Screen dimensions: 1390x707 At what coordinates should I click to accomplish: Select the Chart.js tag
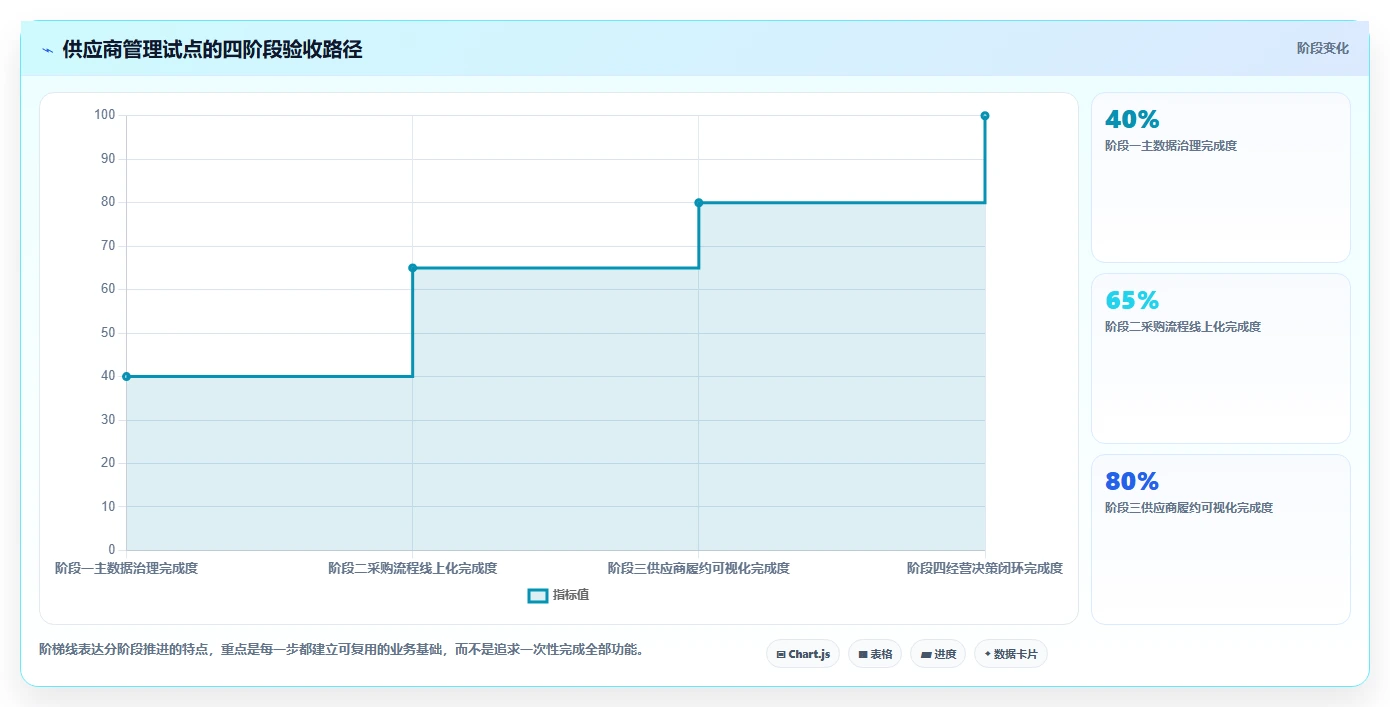tap(803, 654)
